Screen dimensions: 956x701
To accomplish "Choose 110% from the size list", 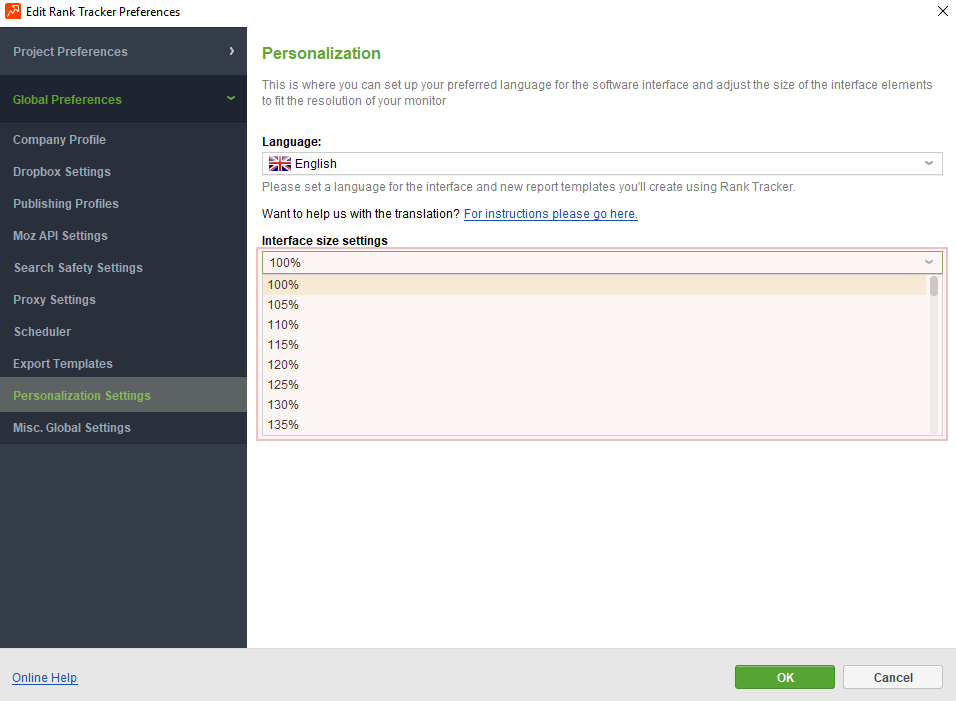I will click(284, 325).
